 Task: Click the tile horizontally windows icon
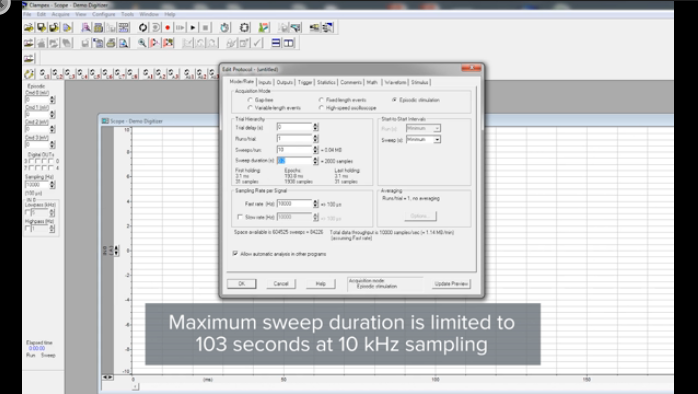[276, 43]
